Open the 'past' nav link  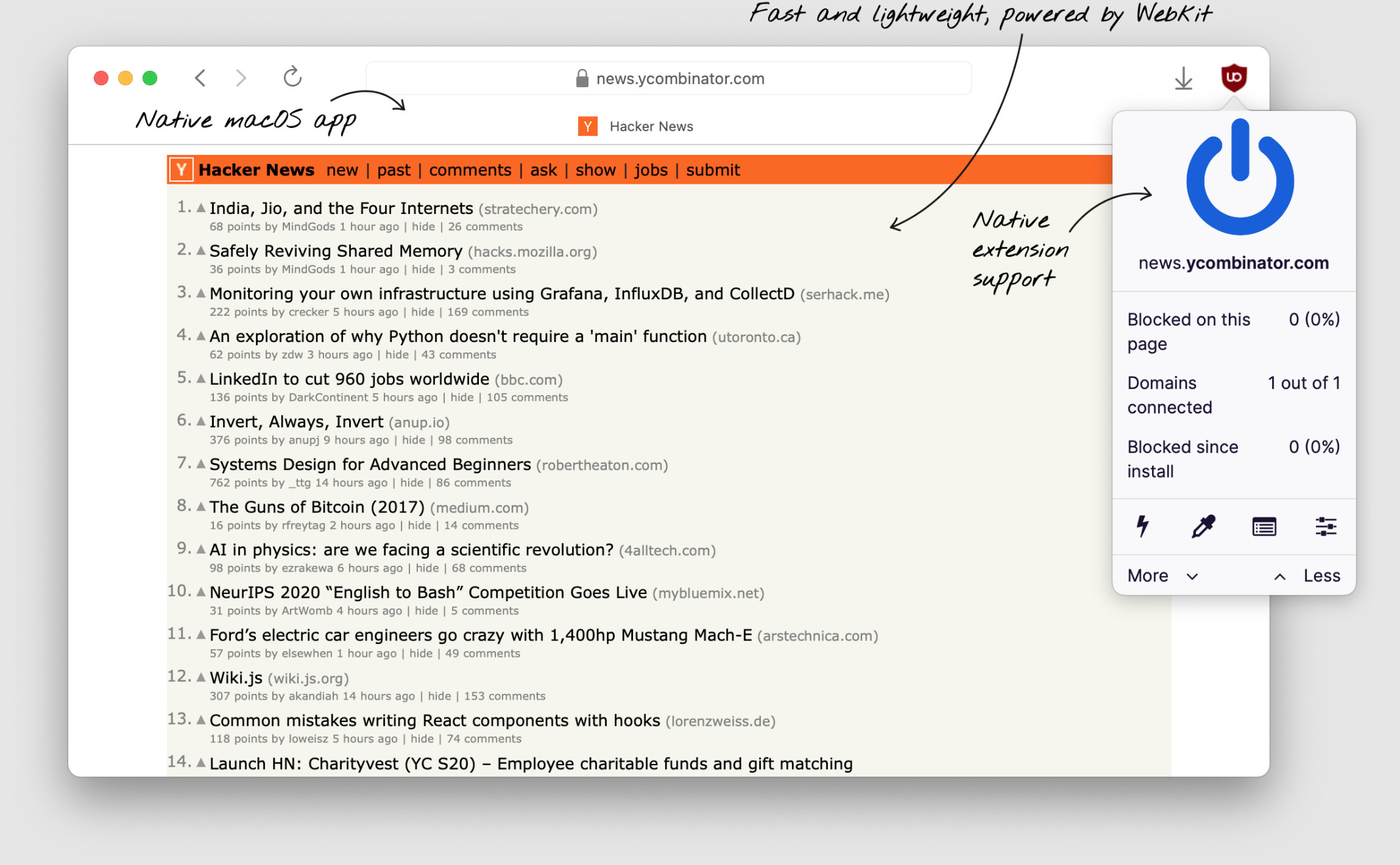point(394,170)
